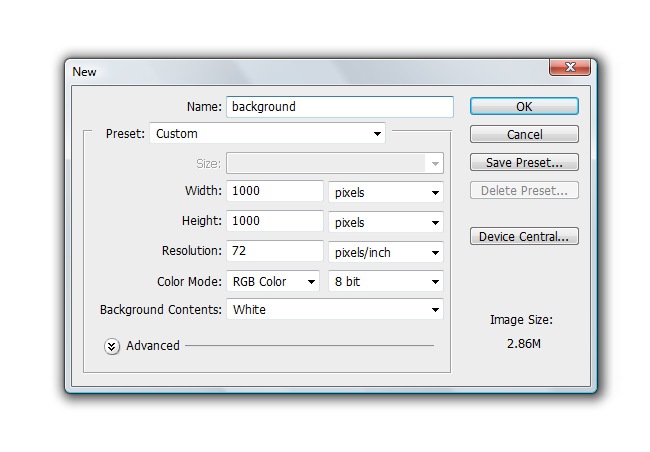The height and width of the screenshot is (452, 650).
Task: Close the New dialog with the red X
Action: (x=569, y=67)
